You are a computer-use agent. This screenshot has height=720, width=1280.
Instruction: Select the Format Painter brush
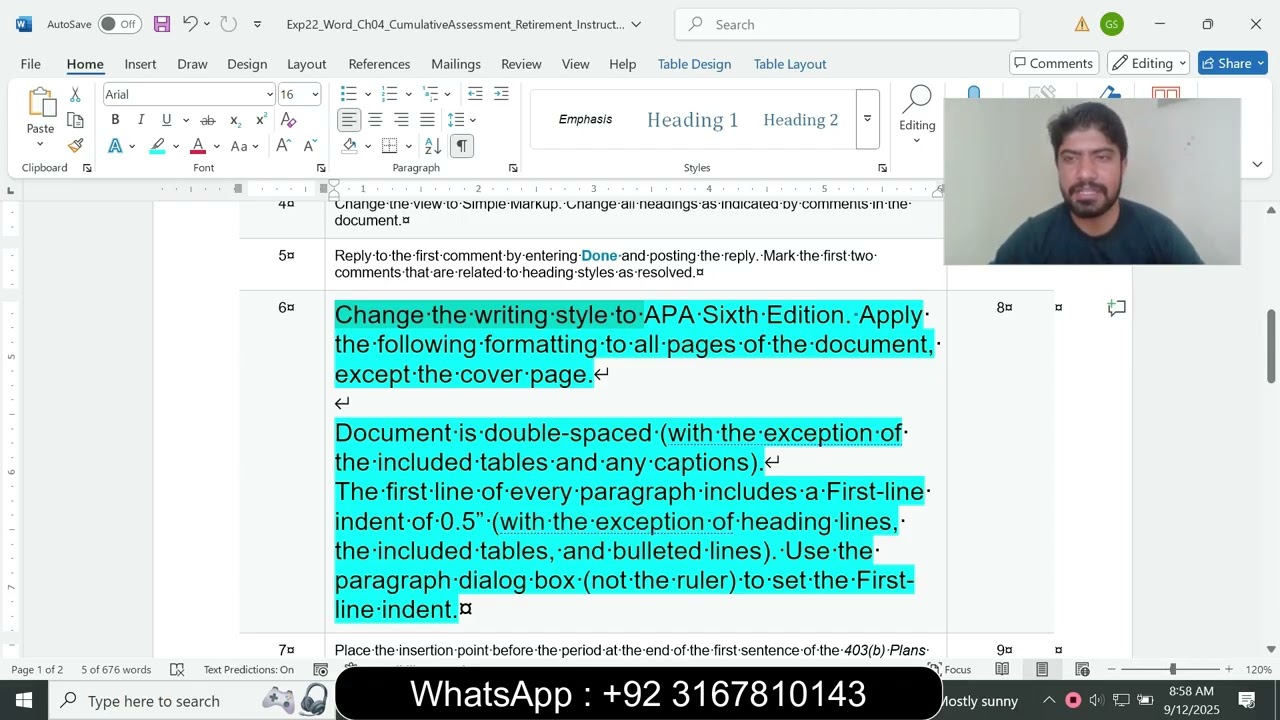pyautogui.click(x=75, y=145)
